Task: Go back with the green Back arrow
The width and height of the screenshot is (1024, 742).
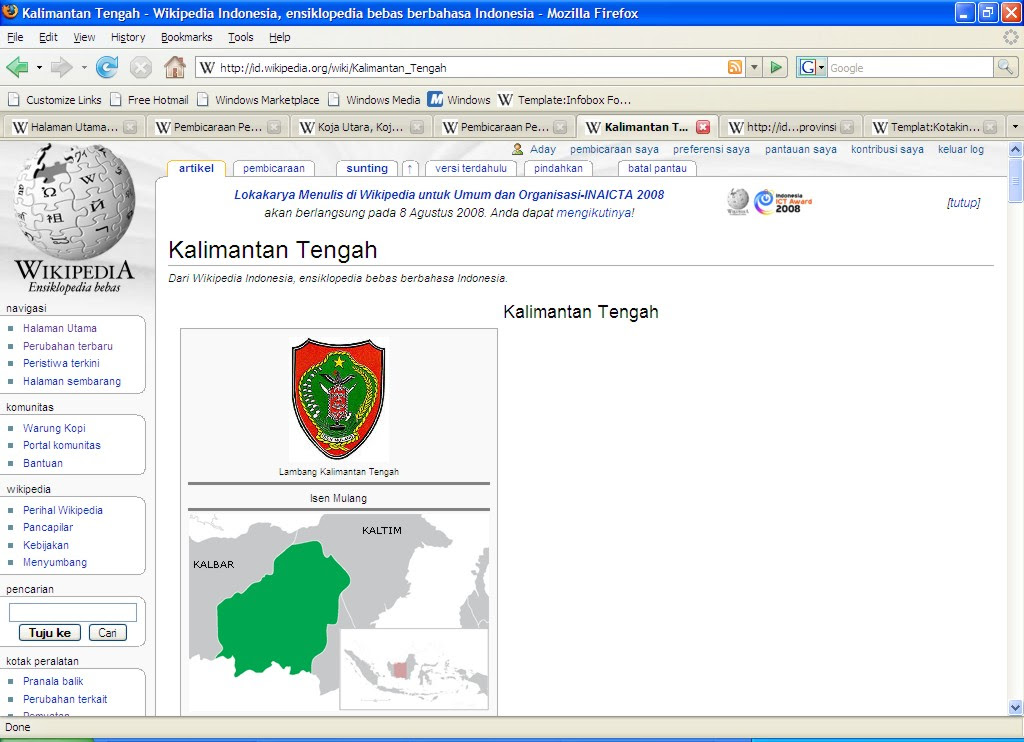Action: click(17, 67)
